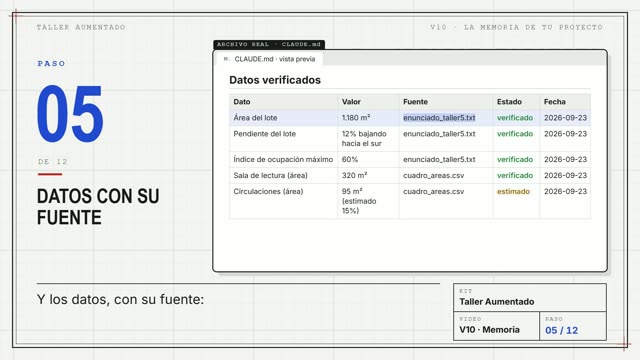Click the date in Sala de lectura row
This screenshot has height=360, width=640.
click(565, 175)
